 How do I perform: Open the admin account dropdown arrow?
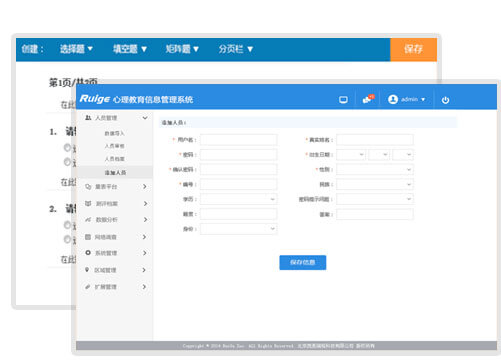pyautogui.click(x=423, y=99)
